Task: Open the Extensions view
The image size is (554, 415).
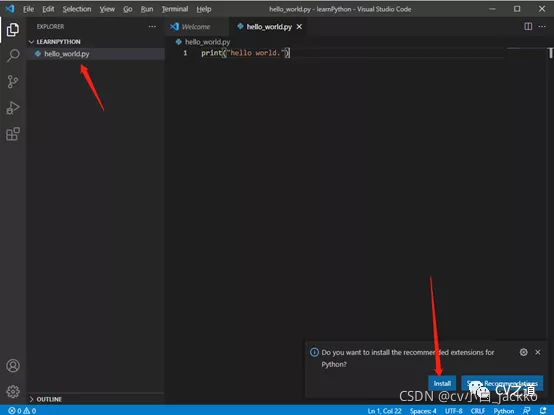Action: coord(13,134)
